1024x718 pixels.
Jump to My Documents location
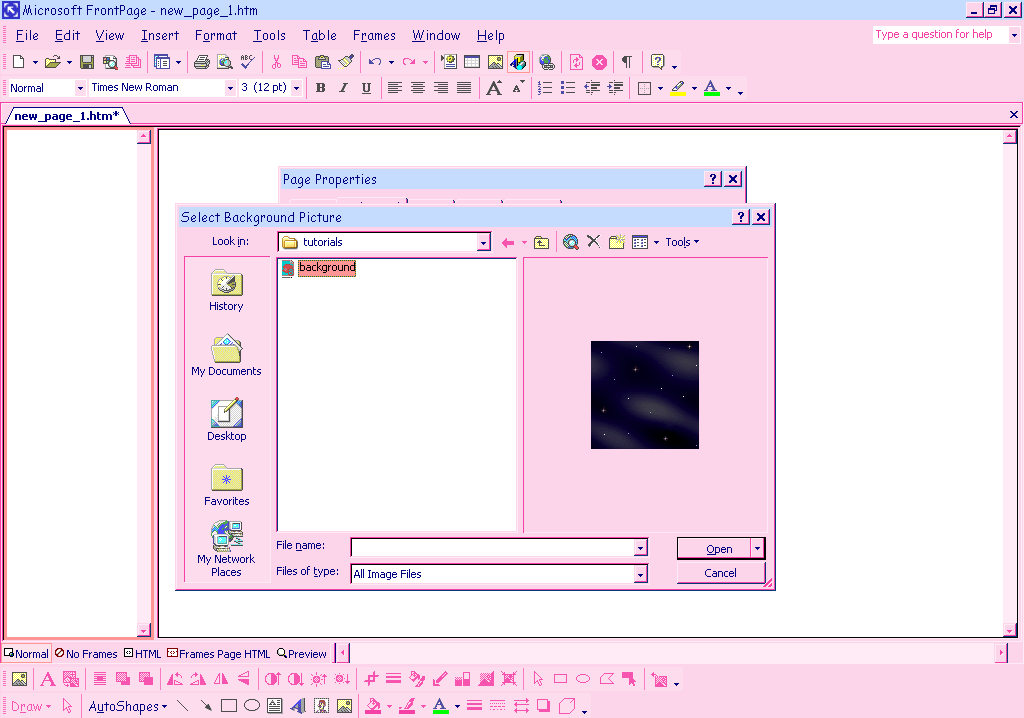tap(226, 355)
